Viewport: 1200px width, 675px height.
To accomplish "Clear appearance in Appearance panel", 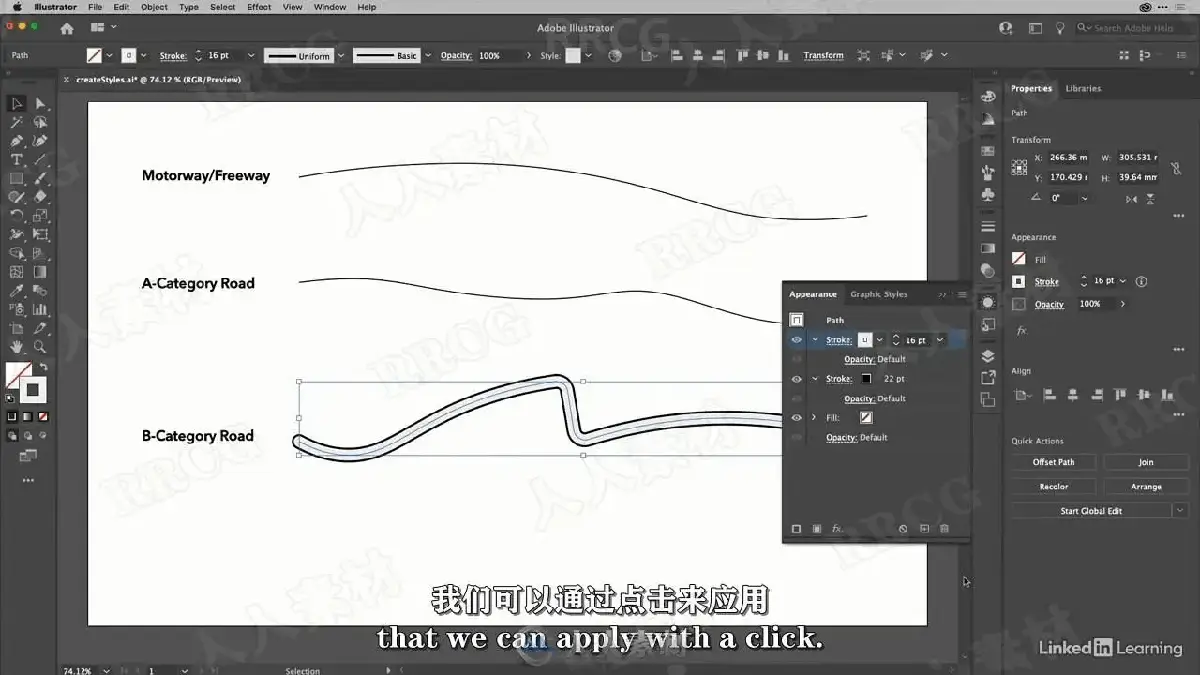I will 903,529.
